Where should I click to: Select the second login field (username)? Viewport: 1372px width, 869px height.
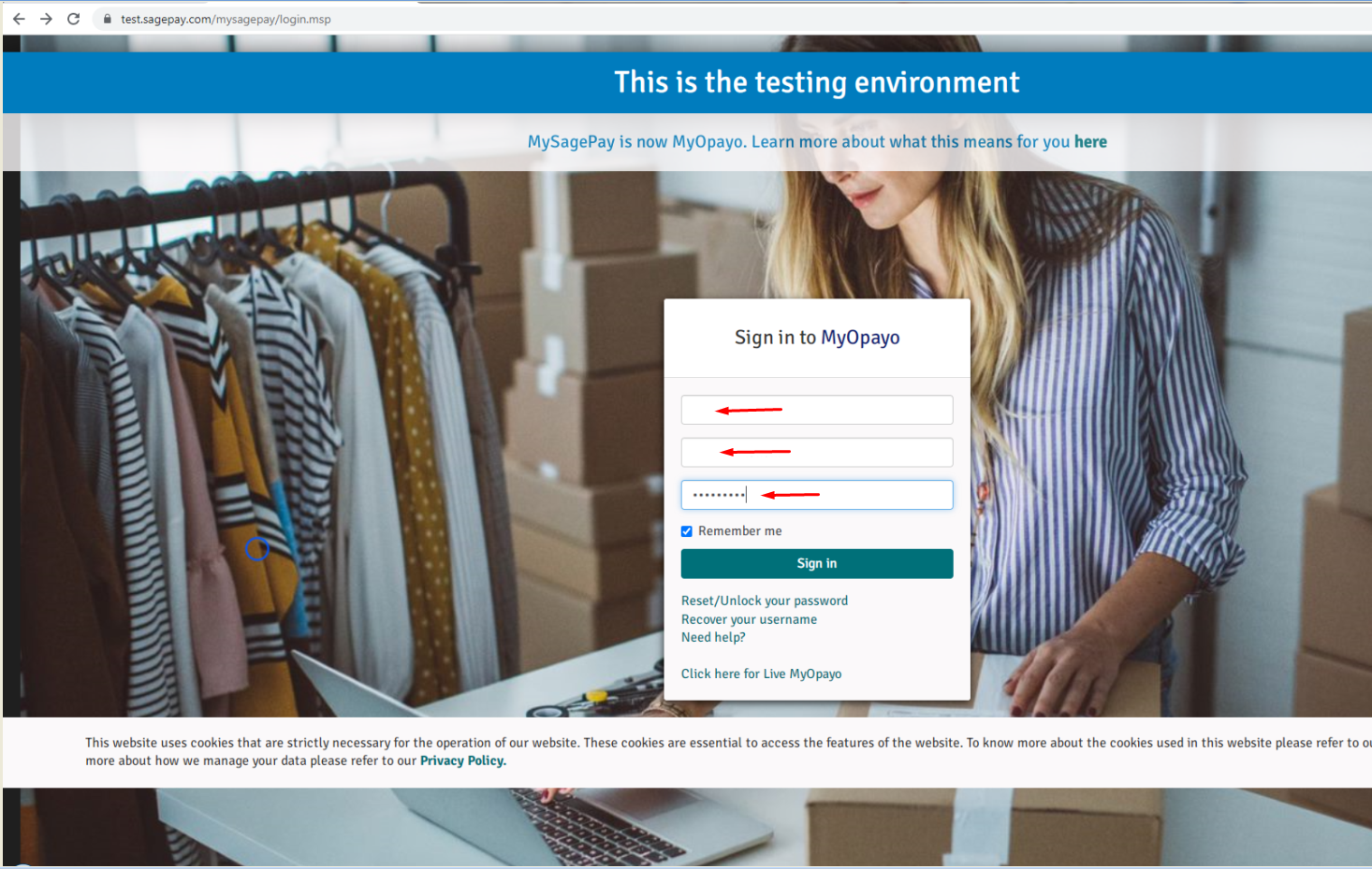tap(817, 453)
